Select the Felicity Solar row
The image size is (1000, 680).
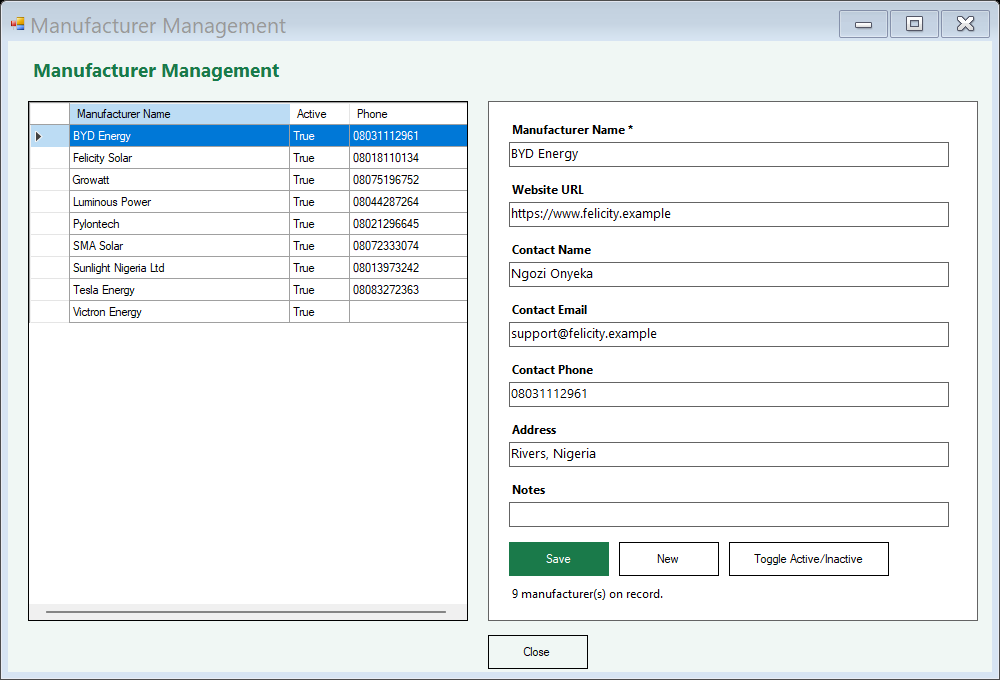(x=249, y=158)
